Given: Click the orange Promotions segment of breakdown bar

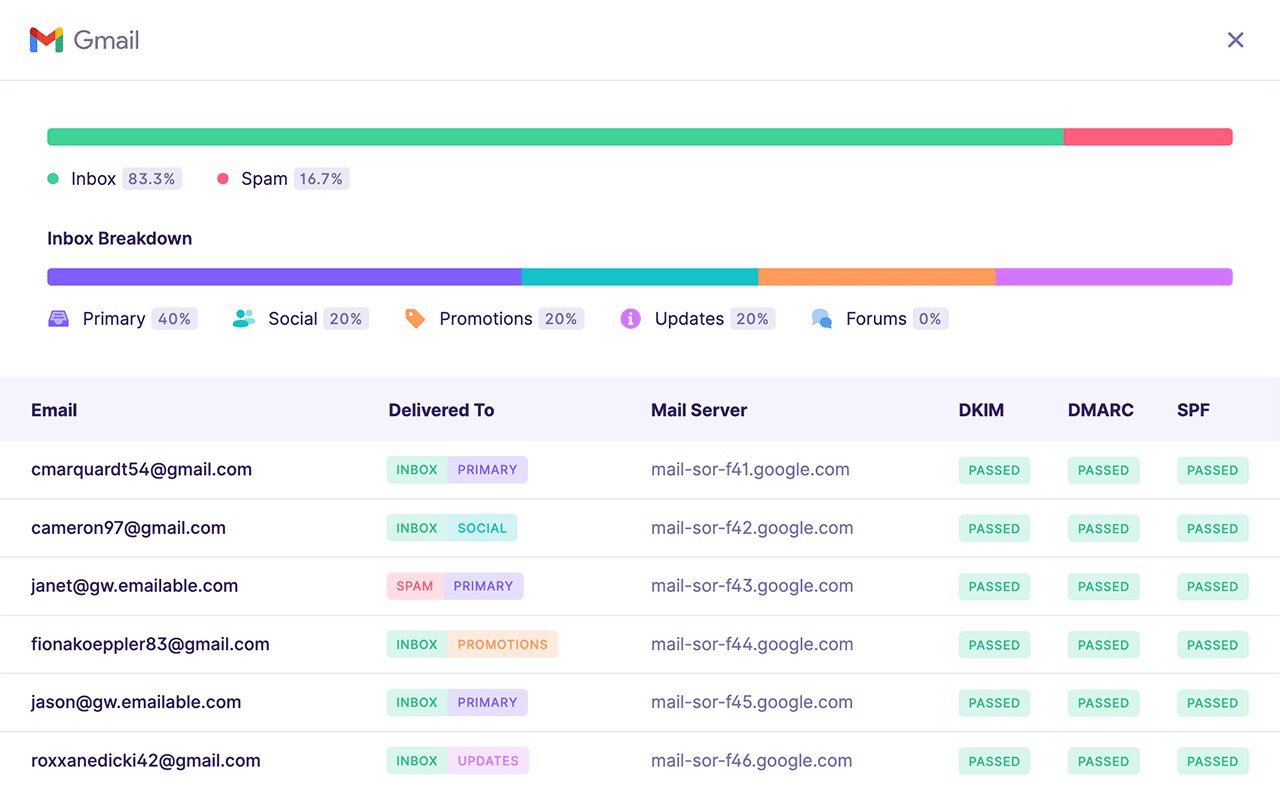Looking at the screenshot, I should (877, 277).
